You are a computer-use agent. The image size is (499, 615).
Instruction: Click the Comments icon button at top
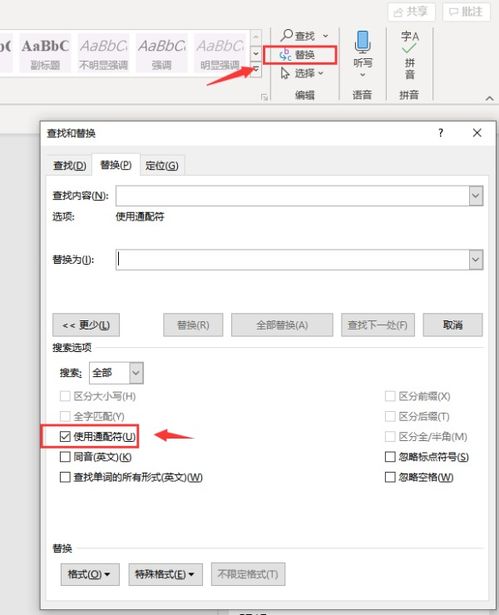tap(453, 12)
